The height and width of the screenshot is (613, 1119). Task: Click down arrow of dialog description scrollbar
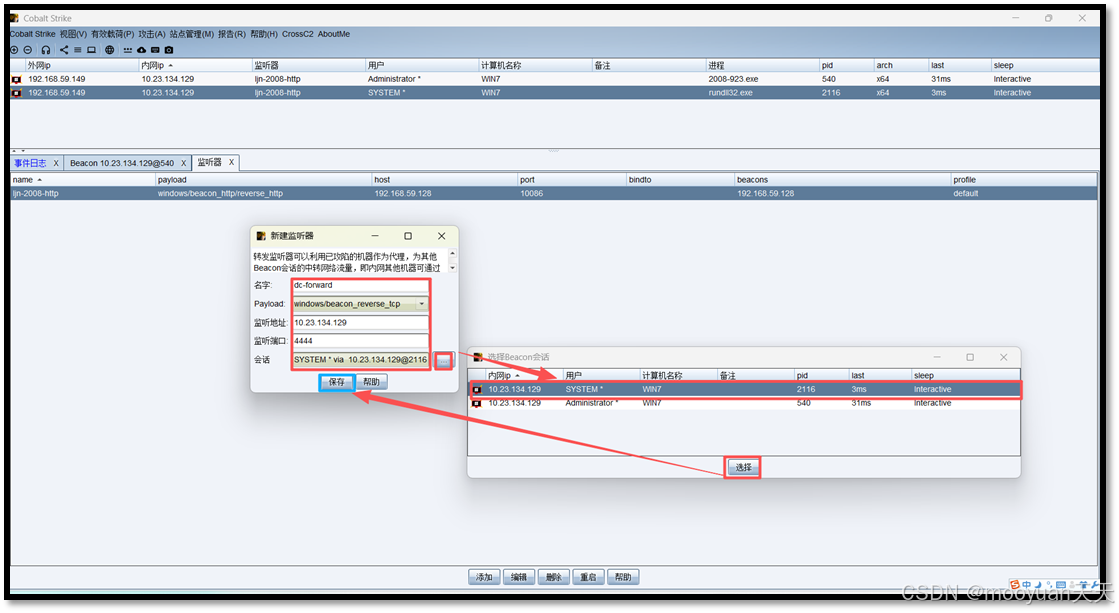click(x=452, y=268)
